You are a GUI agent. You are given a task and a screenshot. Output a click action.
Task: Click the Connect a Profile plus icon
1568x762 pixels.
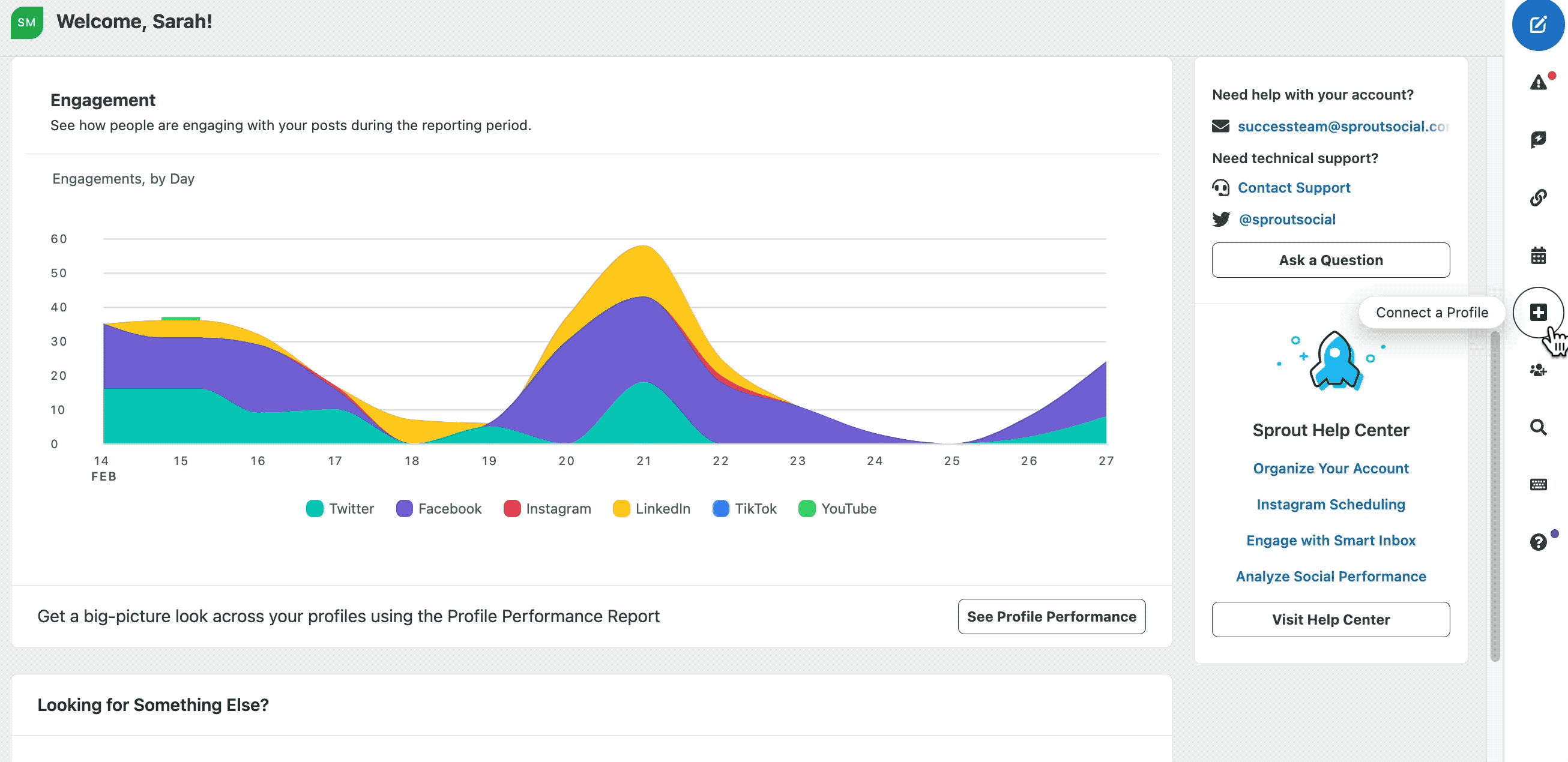[x=1538, y=312]
